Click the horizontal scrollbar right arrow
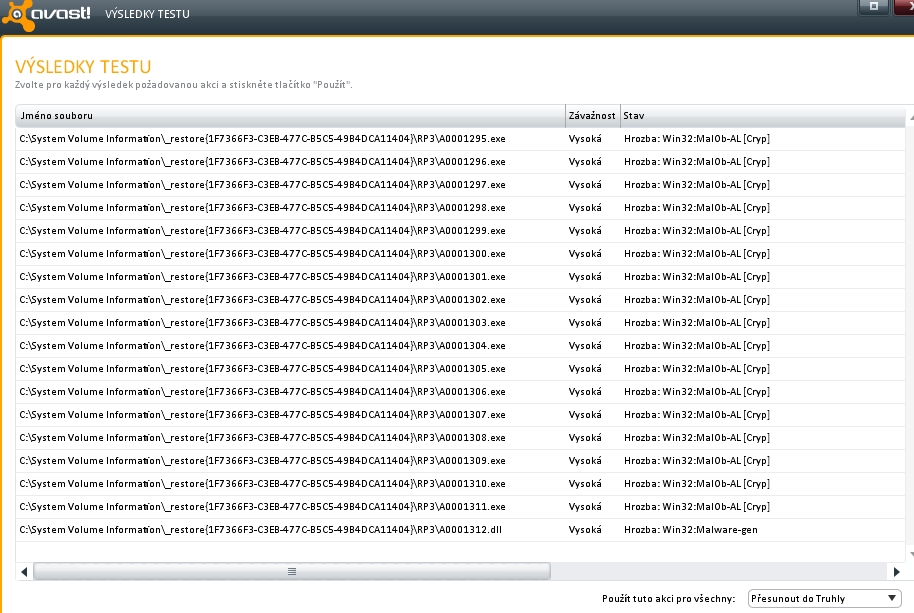Viewport: 914px width, 613px height. (x=896, y=571)
